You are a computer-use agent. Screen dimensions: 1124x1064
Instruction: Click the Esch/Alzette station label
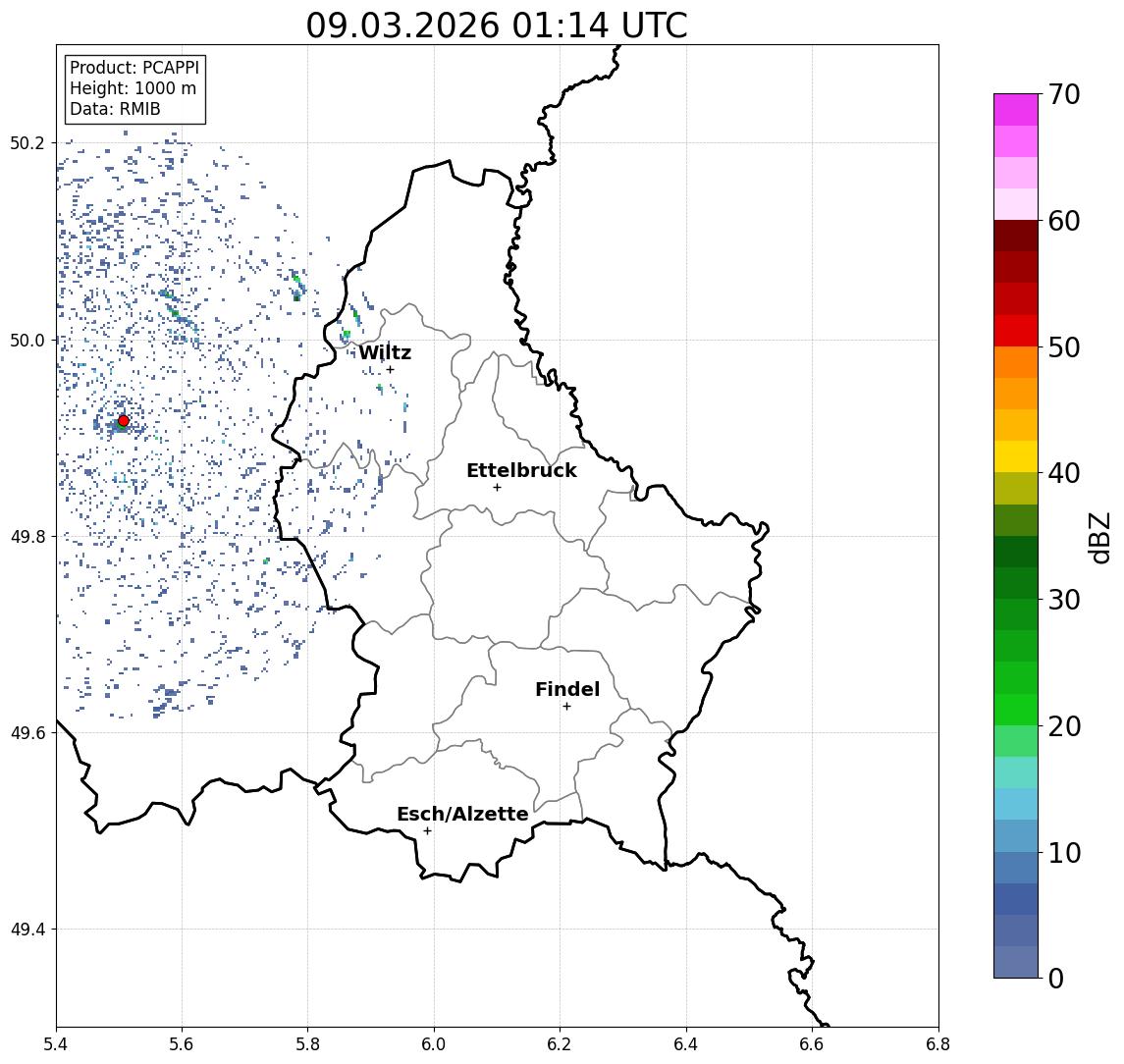tap(462, 814)
